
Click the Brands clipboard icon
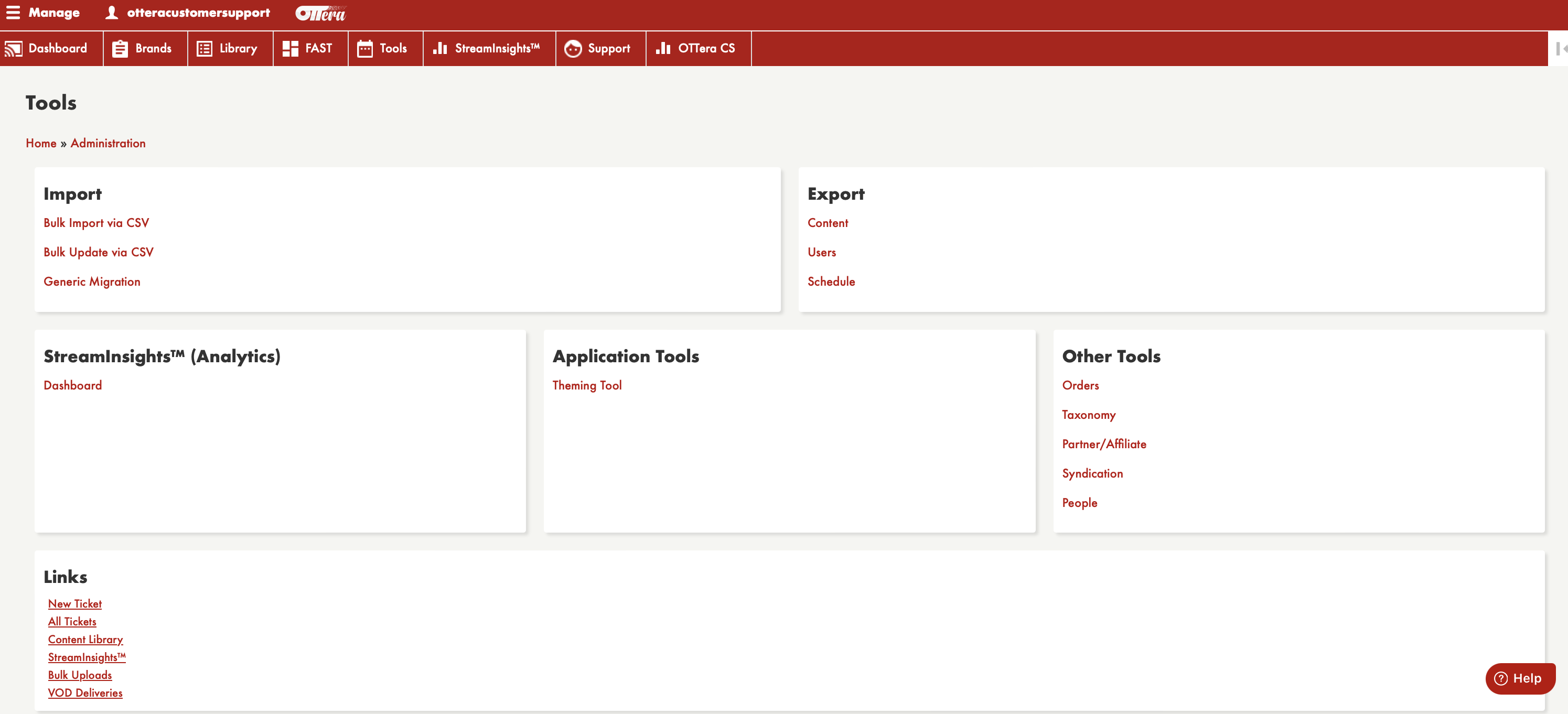tap(120, 49)
